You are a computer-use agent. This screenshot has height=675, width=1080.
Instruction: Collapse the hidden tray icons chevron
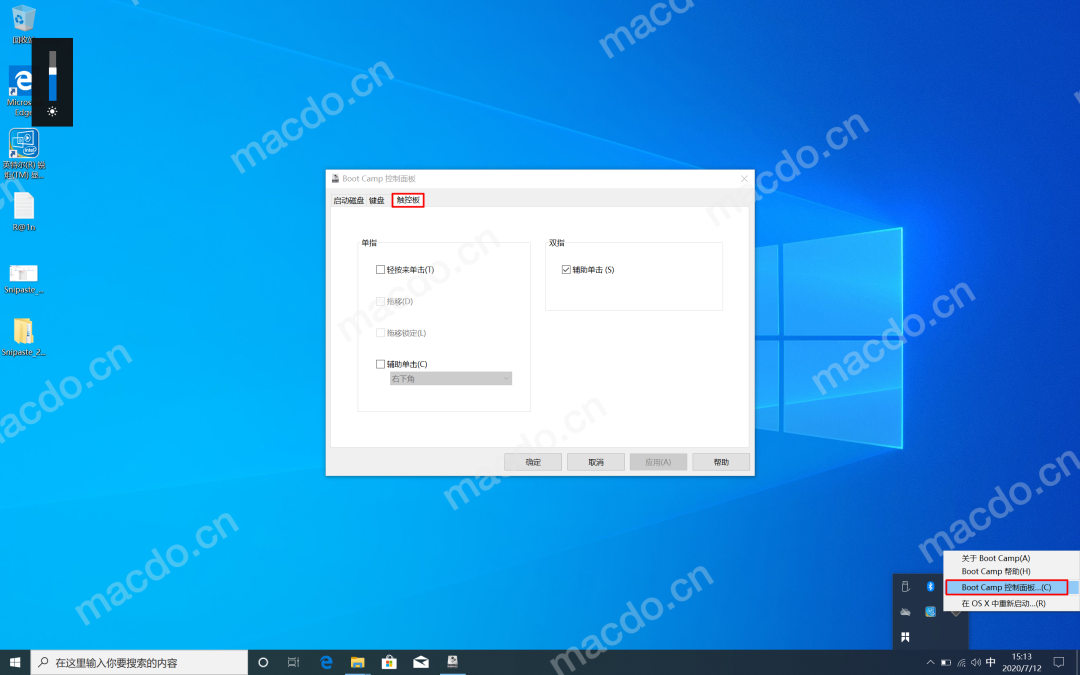click(930, 662)
